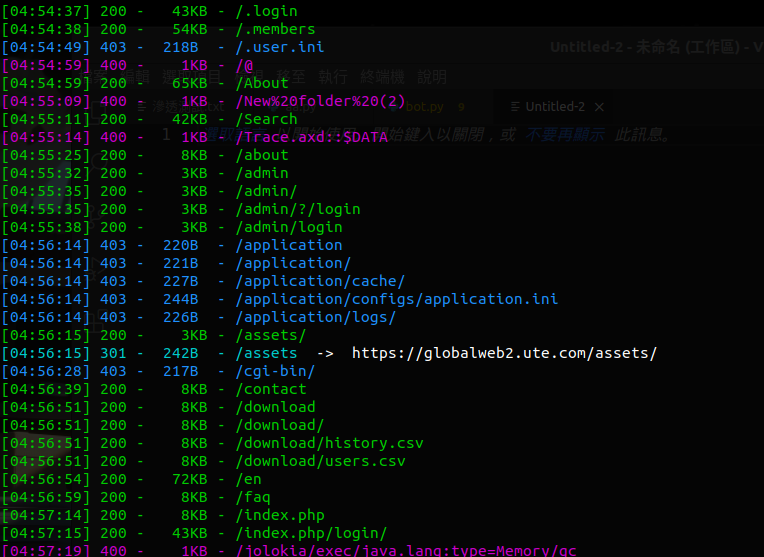Click the /admin/ path with trailing slash
The image size is (764, 557).
point(266,192)
